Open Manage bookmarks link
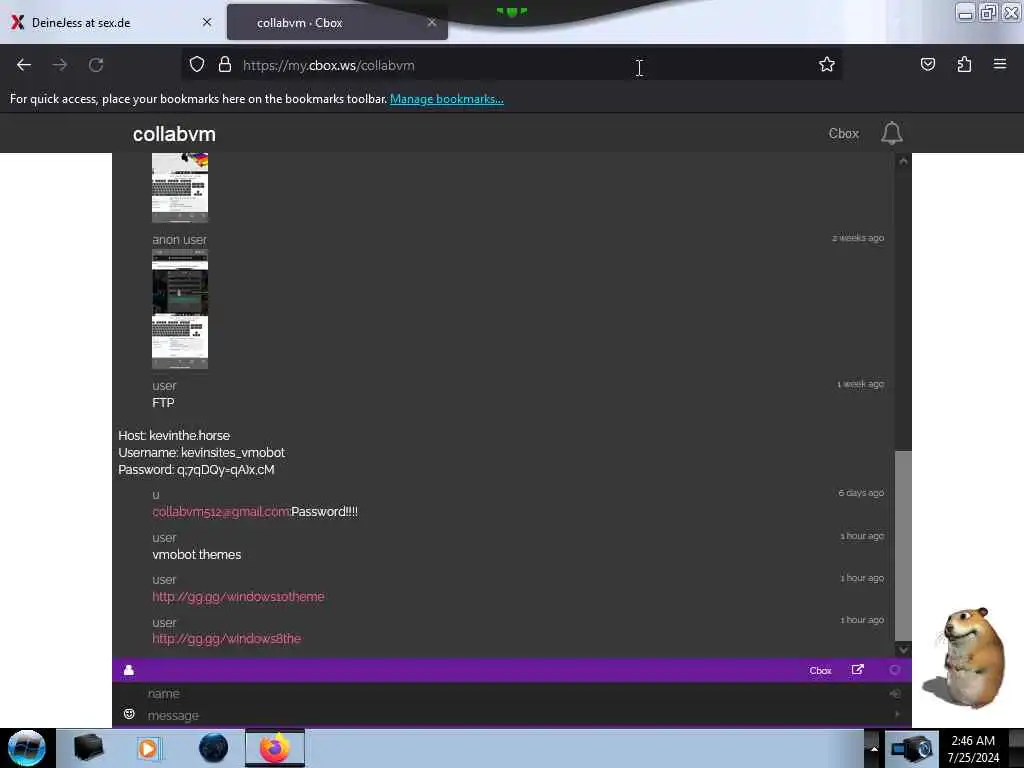This screenshot has width=1024, height=768. [x=447, y=99]
